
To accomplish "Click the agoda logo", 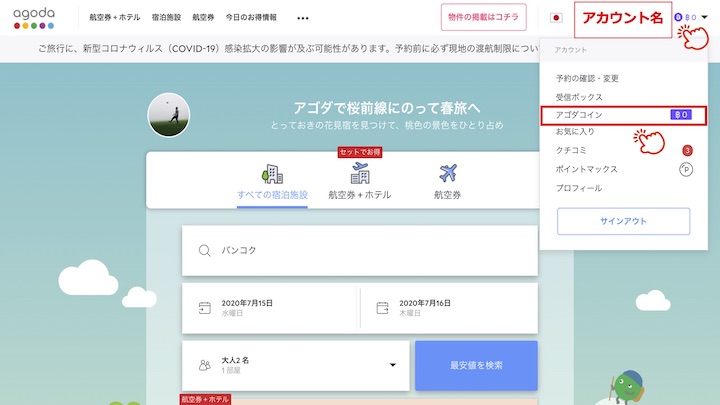I will [34, 18].
